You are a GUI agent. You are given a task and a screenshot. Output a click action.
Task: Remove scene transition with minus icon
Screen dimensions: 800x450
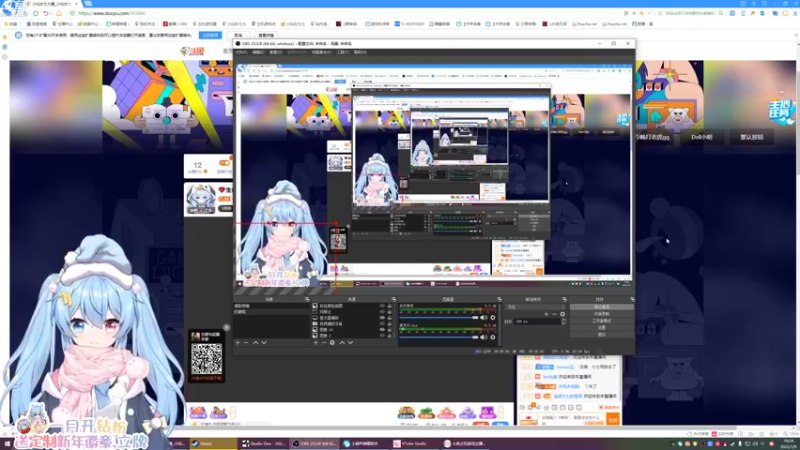pos(554,314)
